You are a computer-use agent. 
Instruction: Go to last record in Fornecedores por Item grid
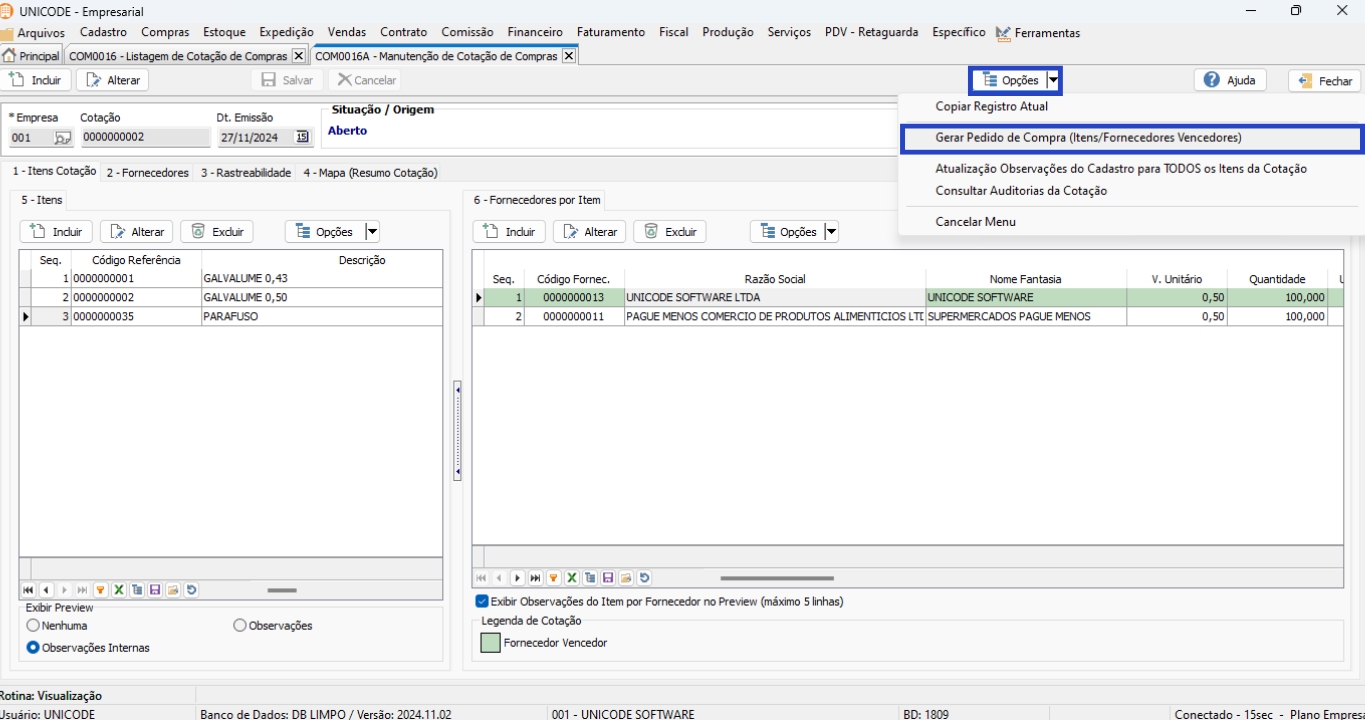click(x=535, y=578)
